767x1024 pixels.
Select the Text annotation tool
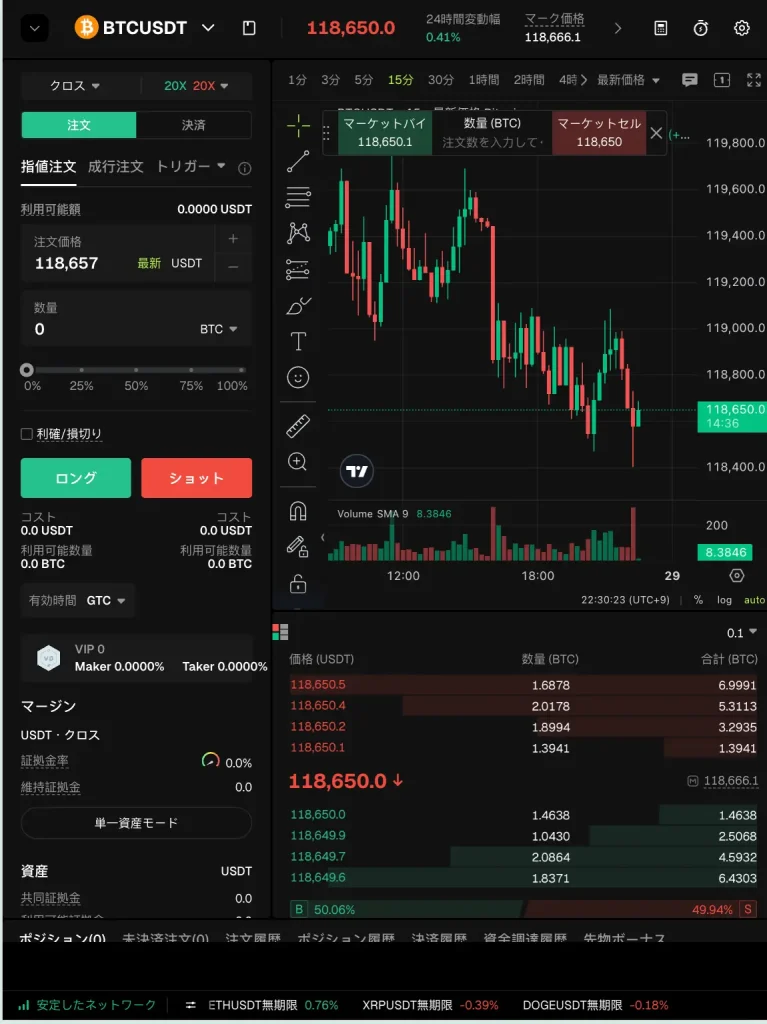coord(298,341)
